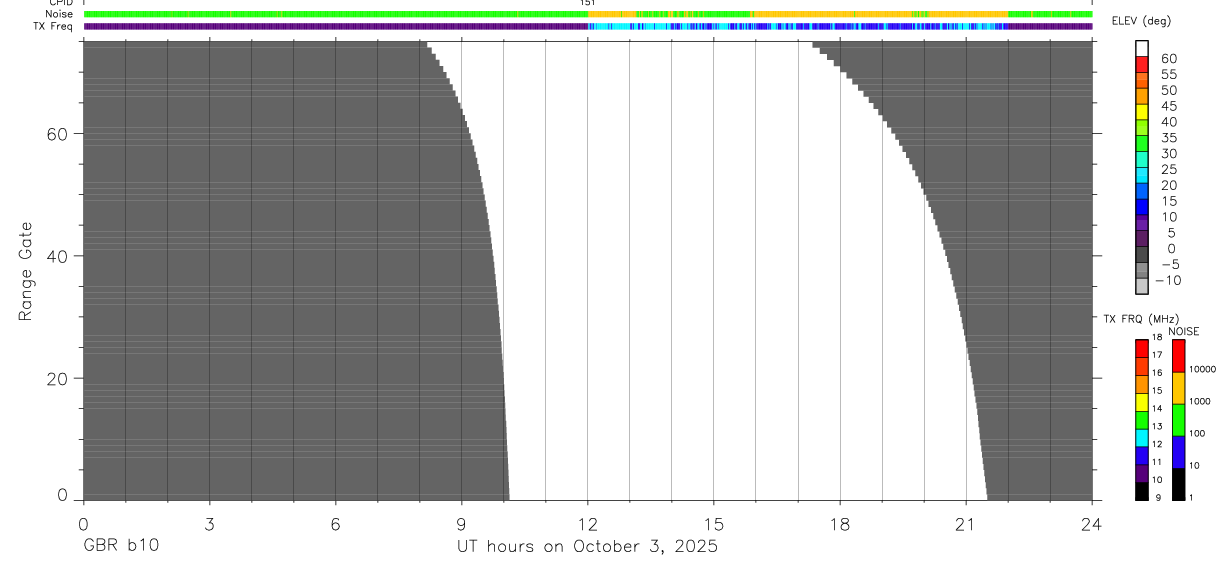Click x-axis tick label '6'
The width and height of the screenshot is (1228, 567).
(x=335, y=525)
